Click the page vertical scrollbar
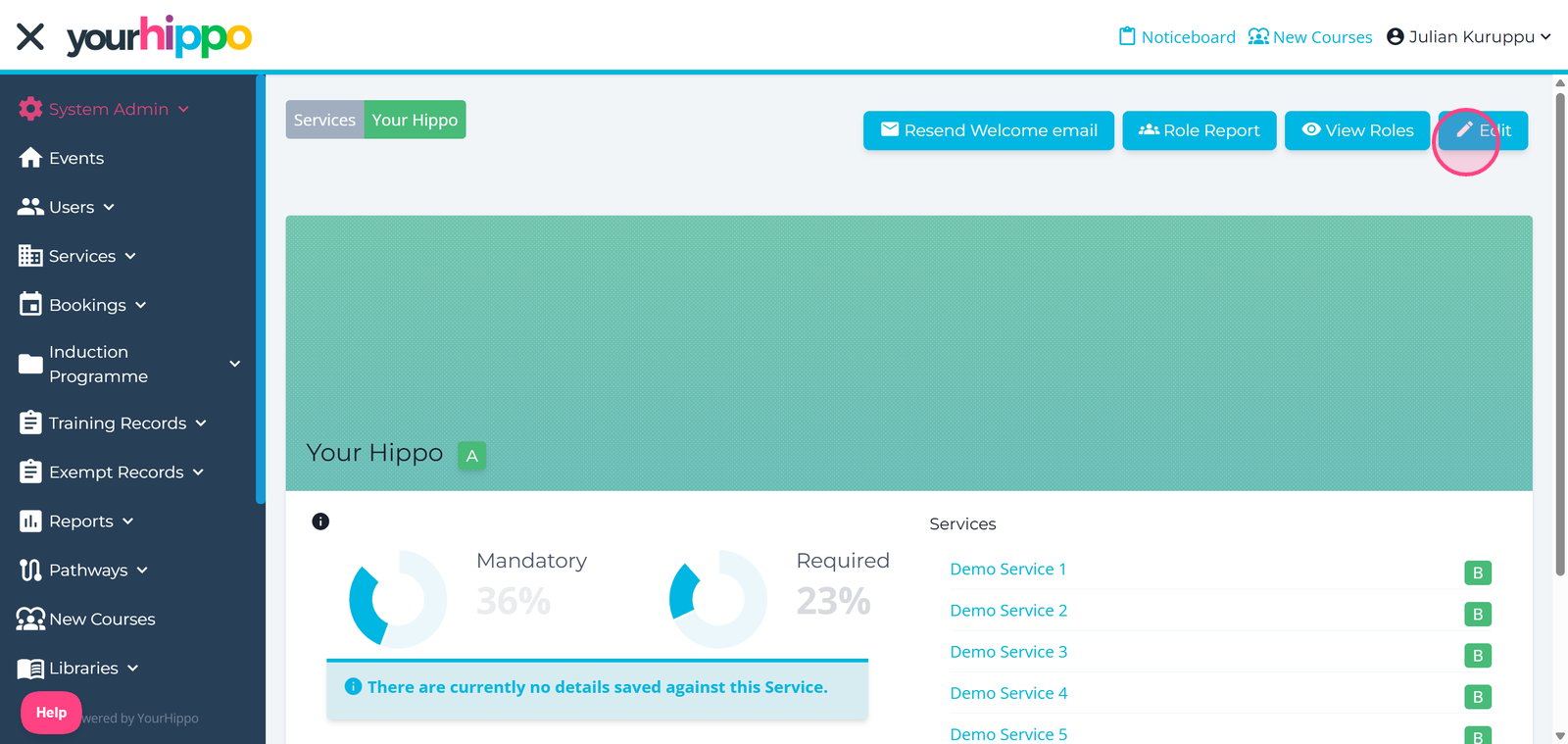 point(1560,333)
